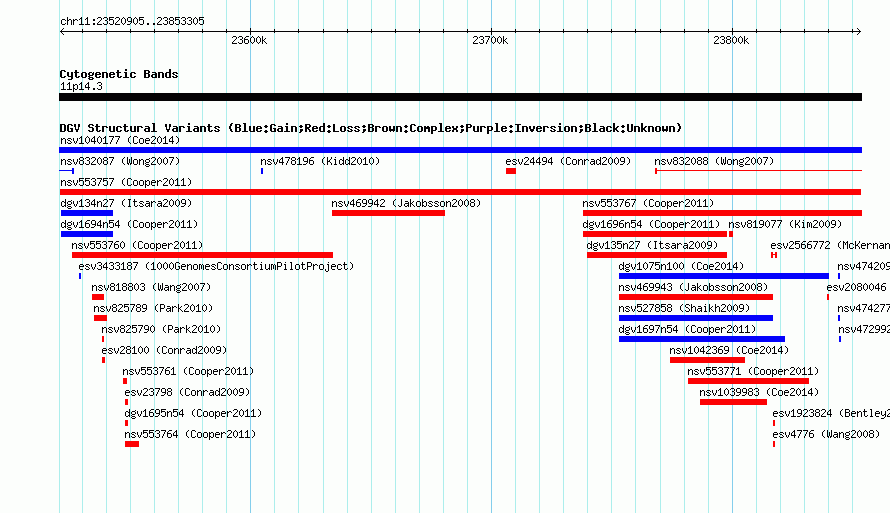Select the blue dgv1075n100 gain bar
This screenshot has width=890, height=513.
pyautogui.click(x=724, y=276)
